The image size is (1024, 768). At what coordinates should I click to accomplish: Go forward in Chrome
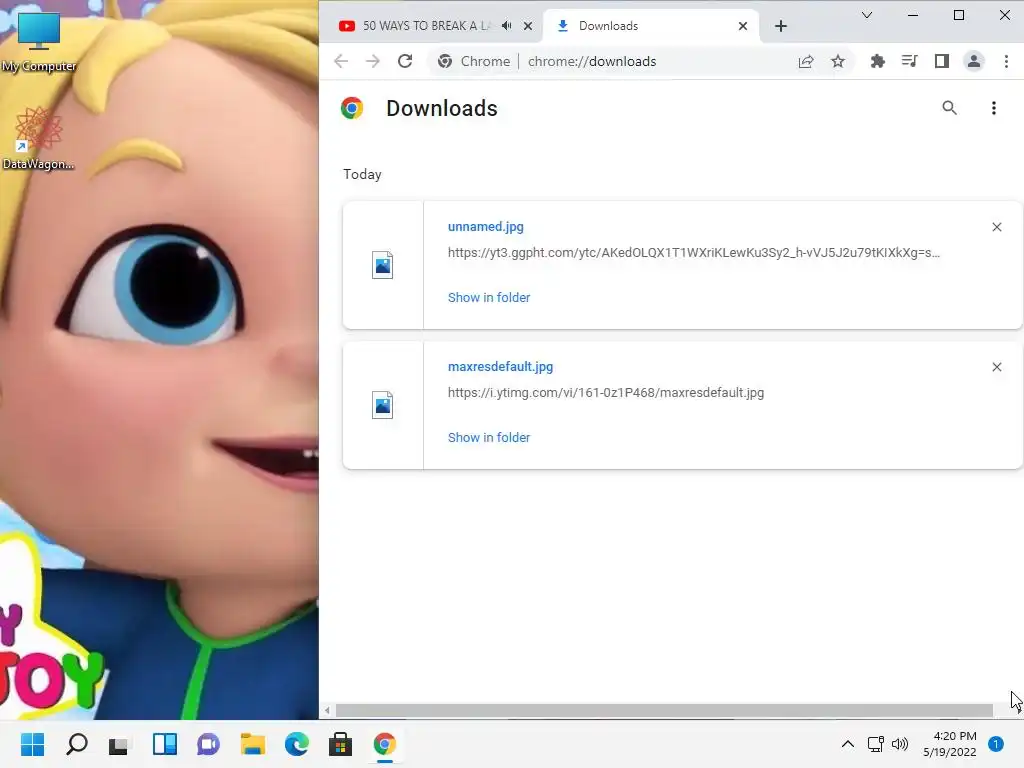click(373, 61)
